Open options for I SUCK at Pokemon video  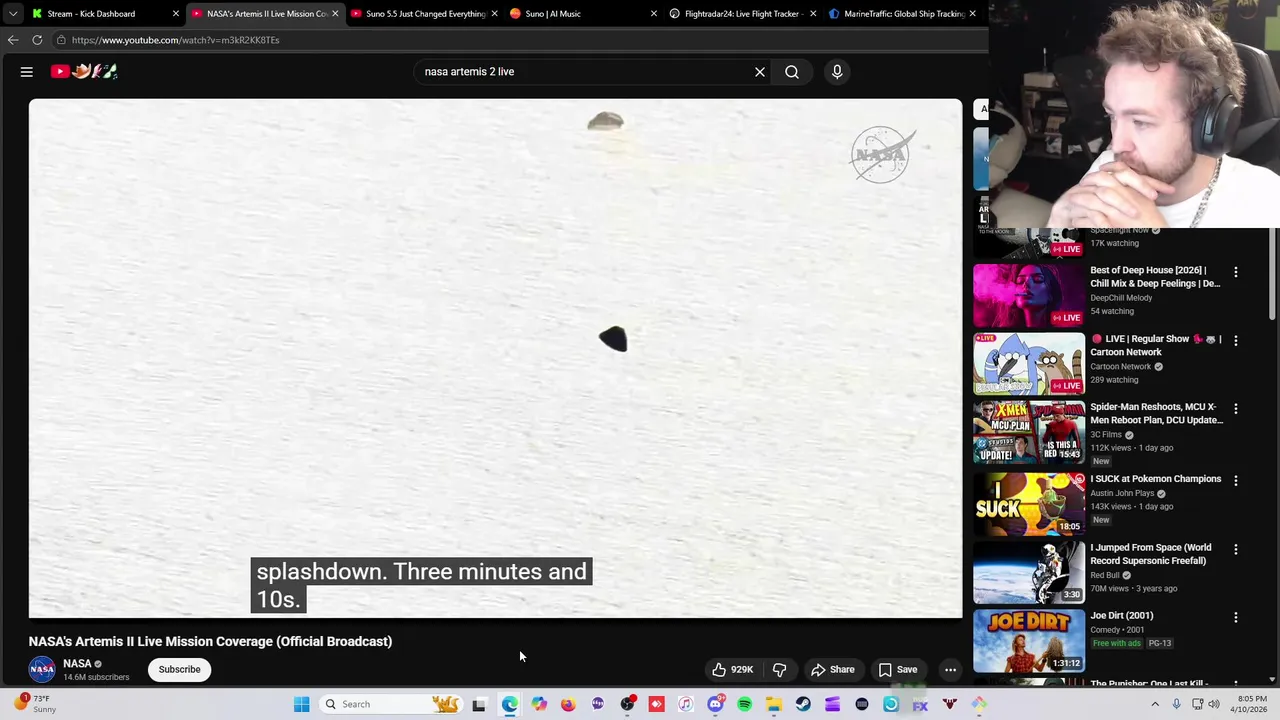pyautogui.click(x=1236, y=481)
